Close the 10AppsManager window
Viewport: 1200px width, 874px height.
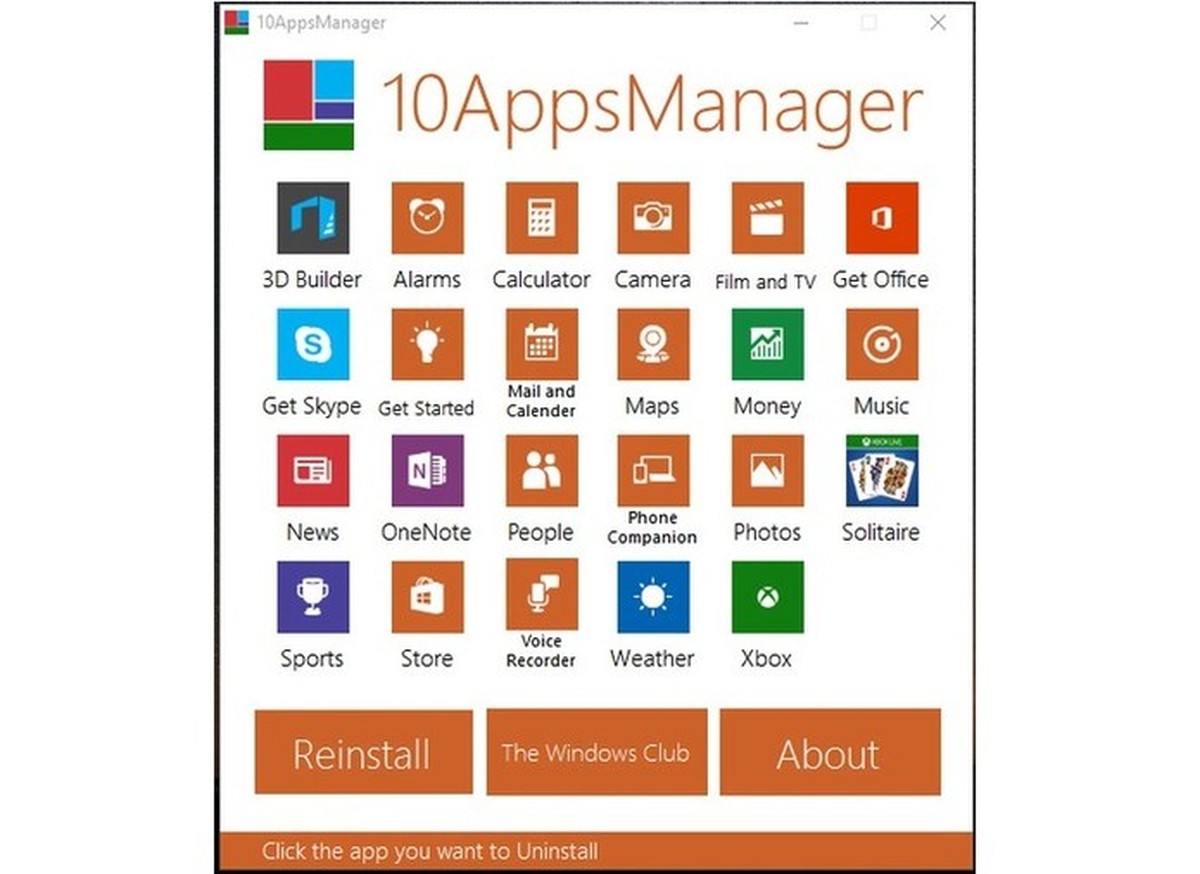click(937, 22)
